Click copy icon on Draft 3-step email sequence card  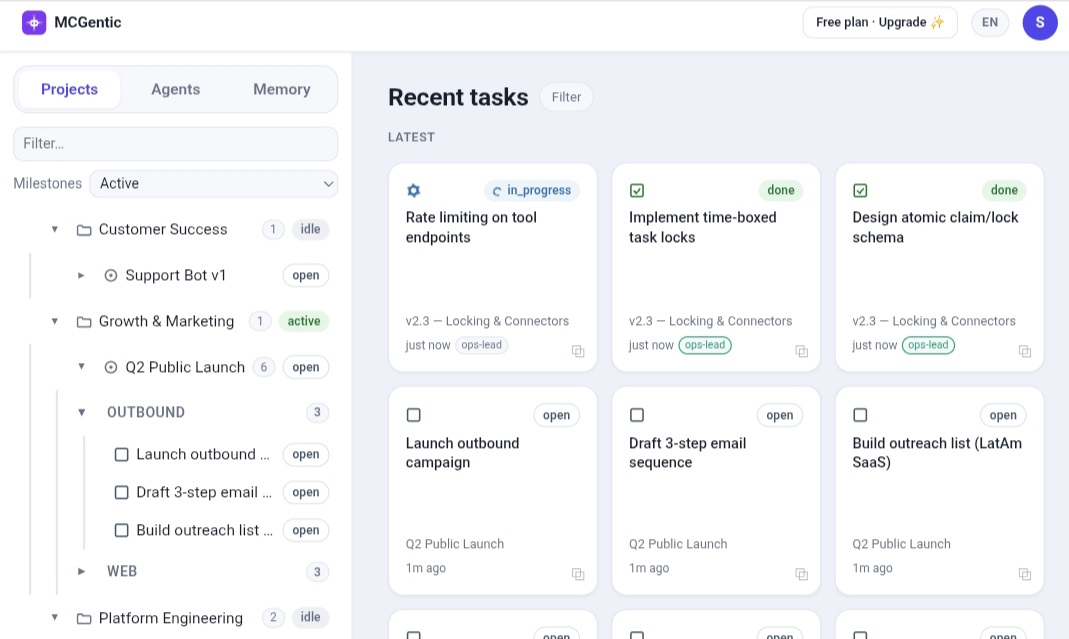pos(802,574)
